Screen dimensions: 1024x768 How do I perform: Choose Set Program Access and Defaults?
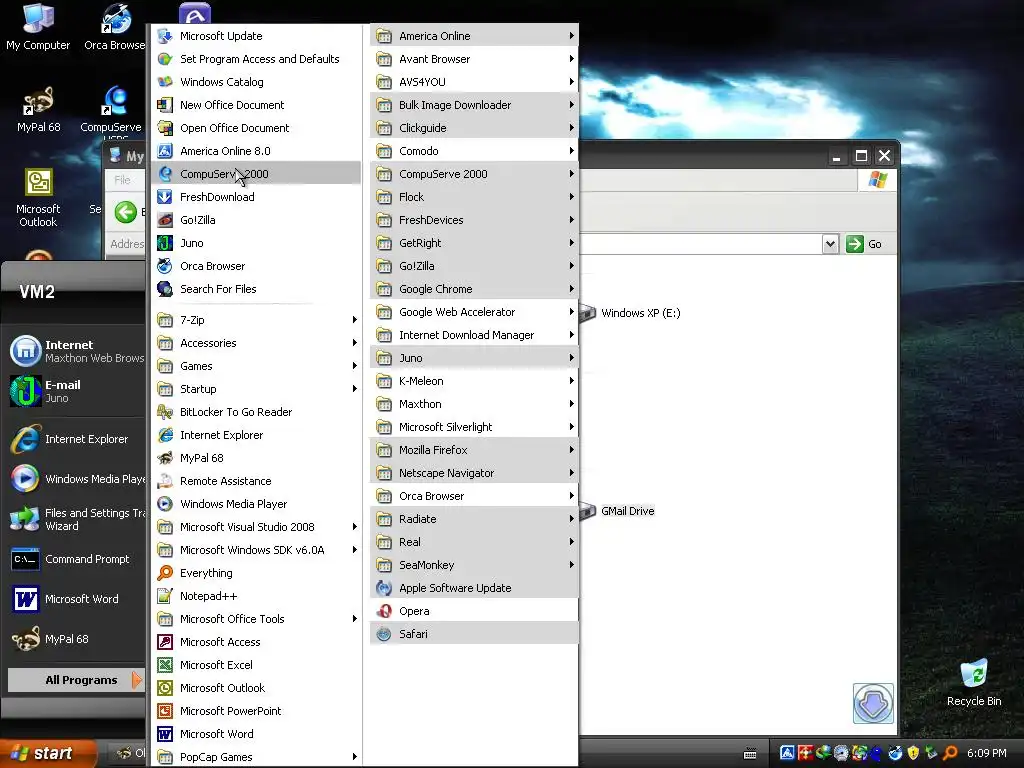click(256, 59)
